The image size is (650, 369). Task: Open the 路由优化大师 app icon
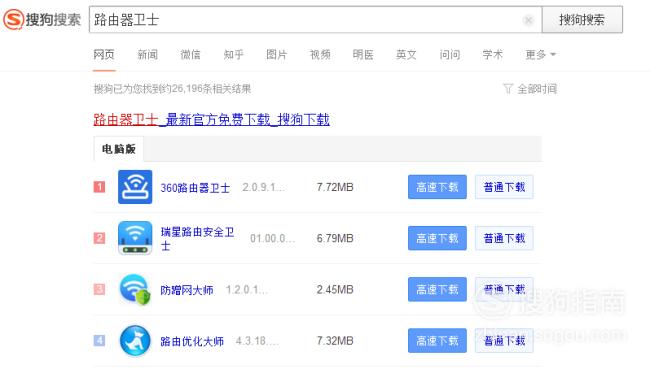pos(135,340)
